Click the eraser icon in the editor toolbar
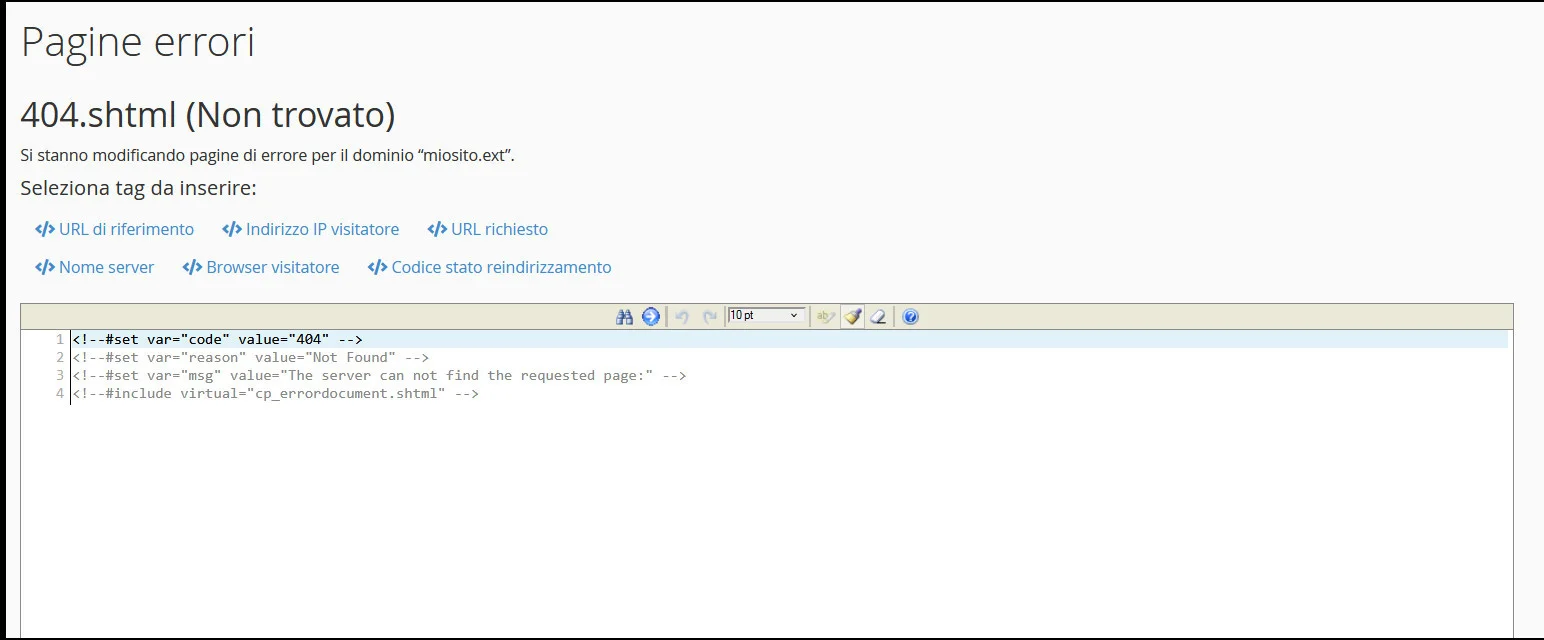1544x640 pixels. (x=878, y=316)
